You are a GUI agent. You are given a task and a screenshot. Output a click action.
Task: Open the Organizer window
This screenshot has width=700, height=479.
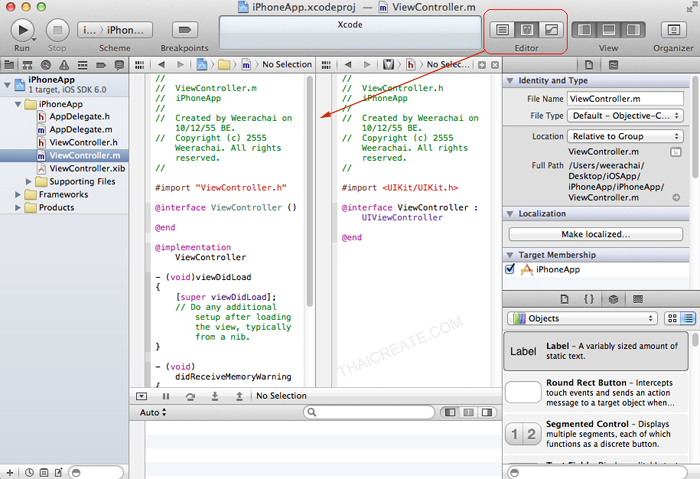(x=673, y=30)
